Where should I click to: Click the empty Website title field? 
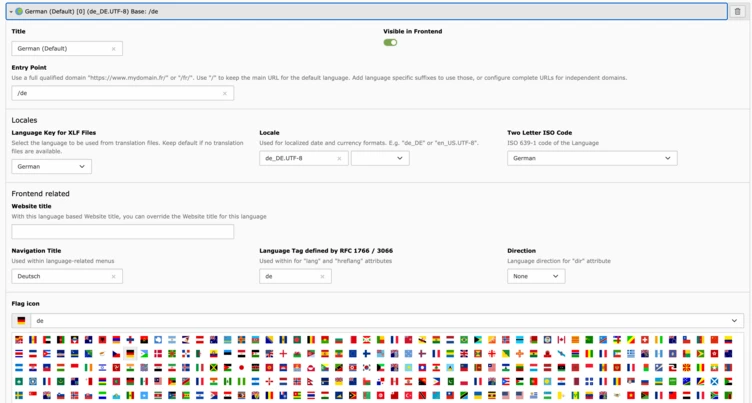pyautogui.click(x=123, y=232)
